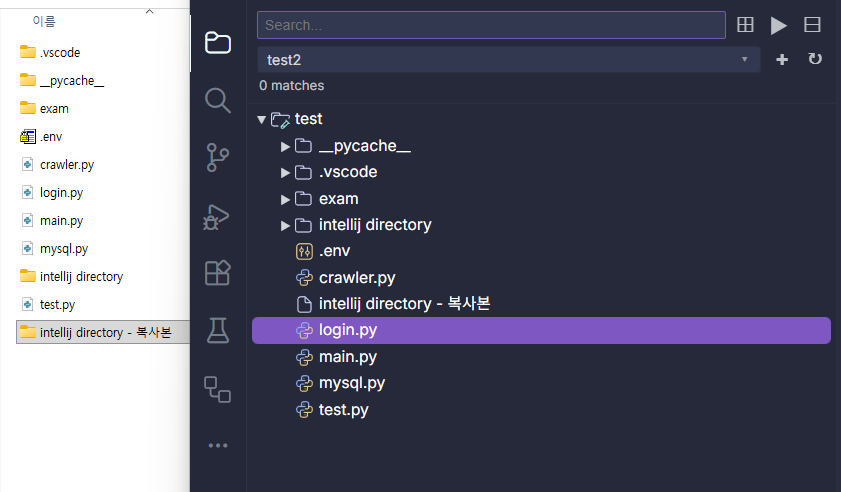Click the exam folder icon in file explorer list

pyautogui.click(x=27, y=108)
